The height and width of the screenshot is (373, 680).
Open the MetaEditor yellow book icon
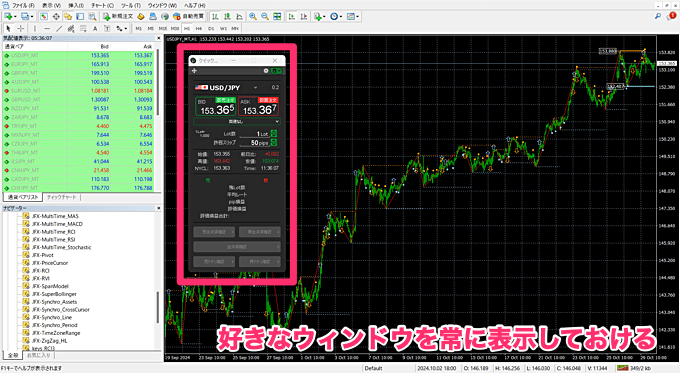tap(141, 16)
